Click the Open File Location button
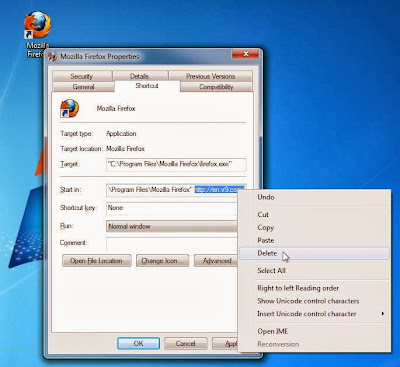The height and width of the screenshot is (367, 400). 97,261
